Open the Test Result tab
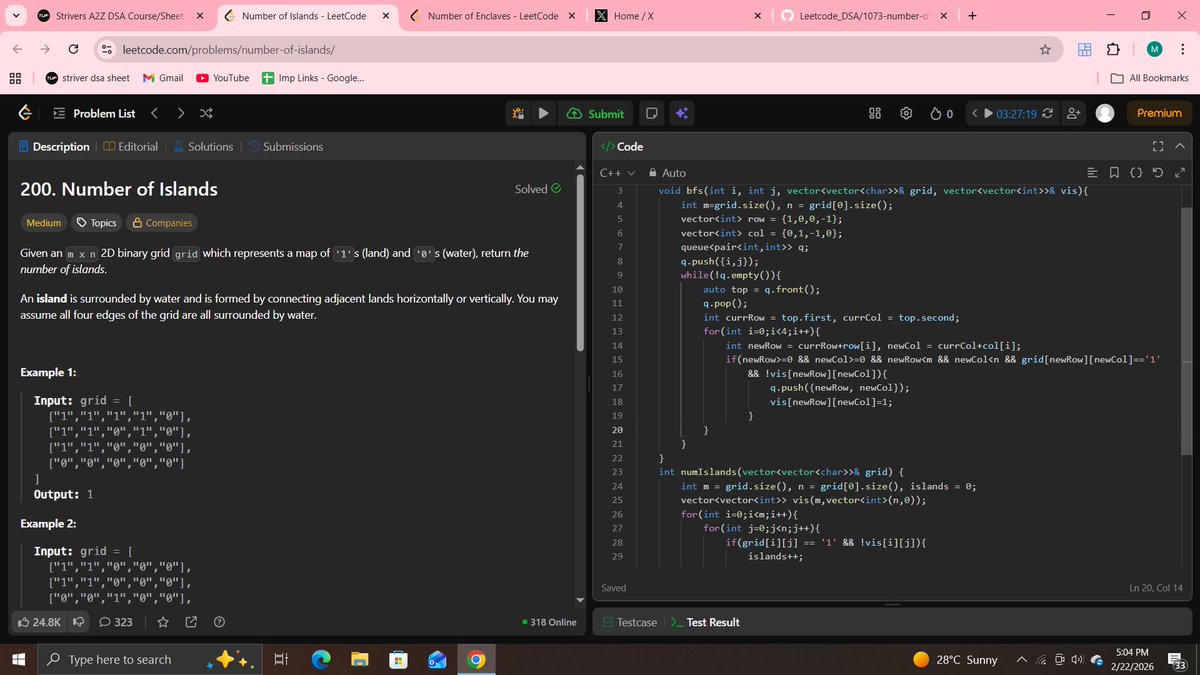Screen dimensions: 1200x675 (705, 622)
